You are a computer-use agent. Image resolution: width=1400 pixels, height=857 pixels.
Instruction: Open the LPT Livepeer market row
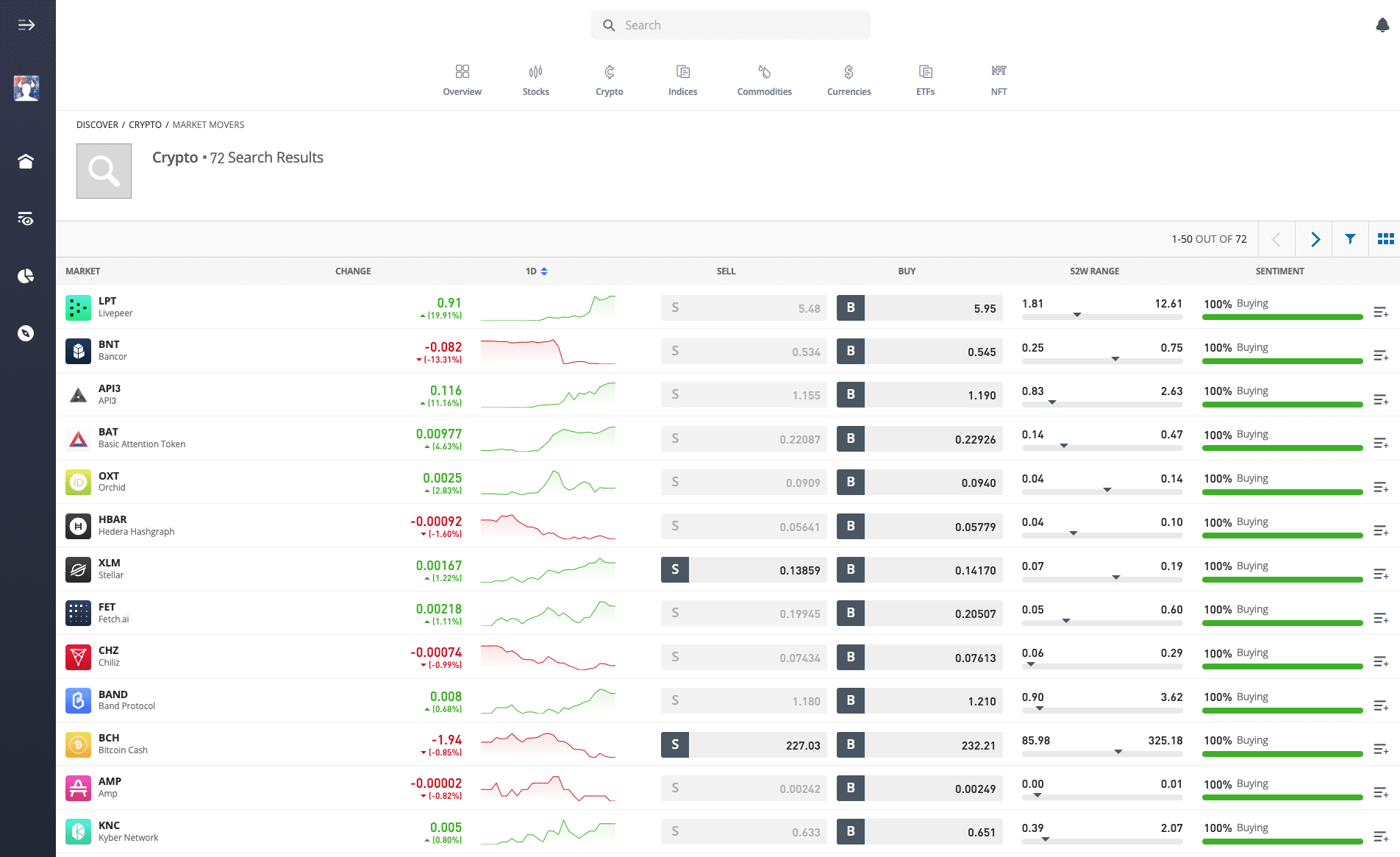(x=728, y=307)
